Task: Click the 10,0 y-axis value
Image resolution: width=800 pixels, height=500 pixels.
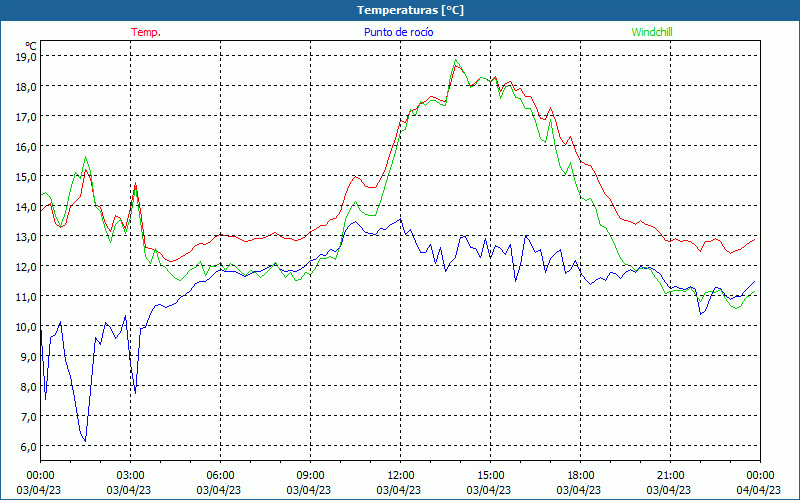Action: [x=26, y=327]
